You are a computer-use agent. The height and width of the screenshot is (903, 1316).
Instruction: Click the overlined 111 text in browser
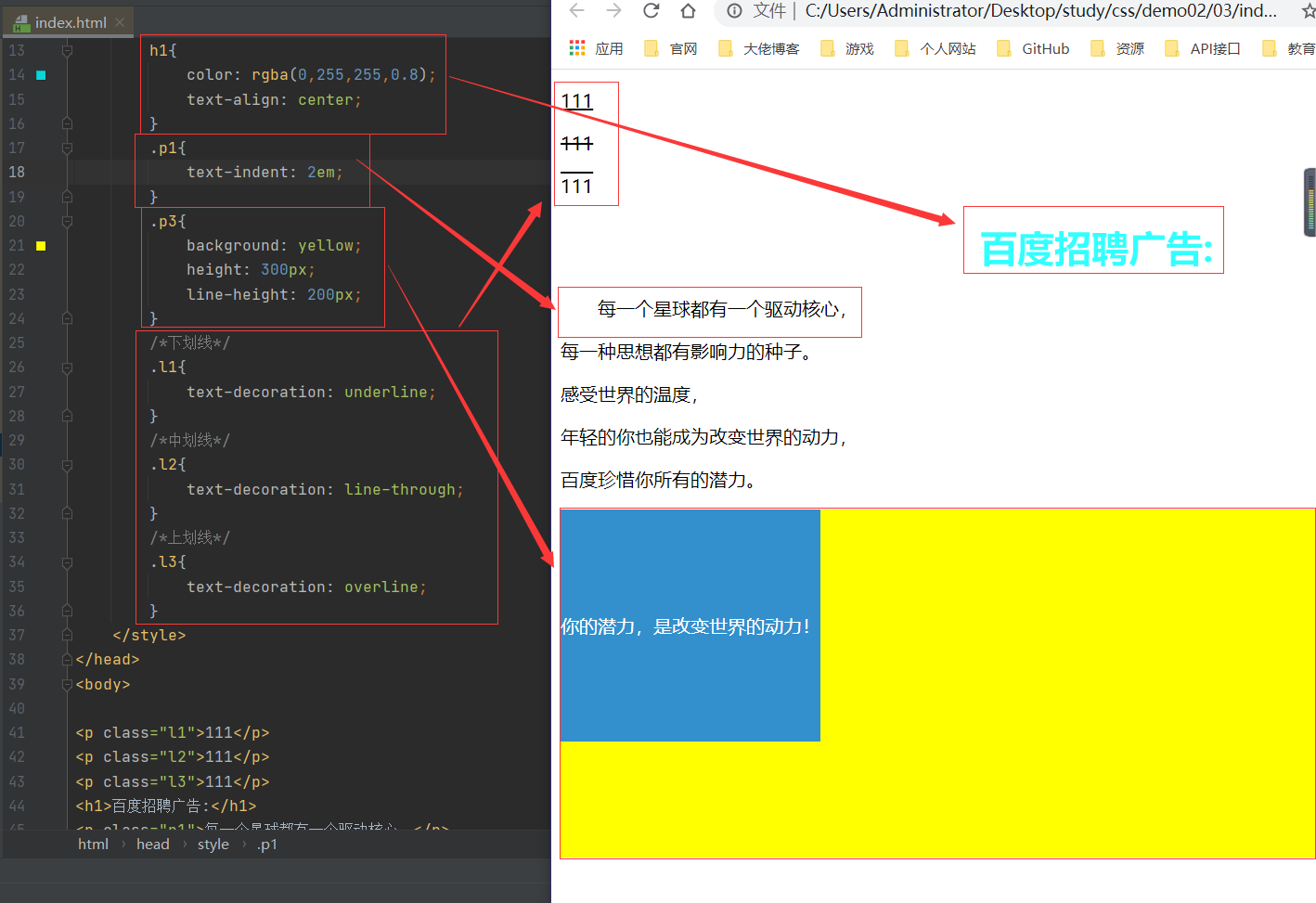[576, 185]
